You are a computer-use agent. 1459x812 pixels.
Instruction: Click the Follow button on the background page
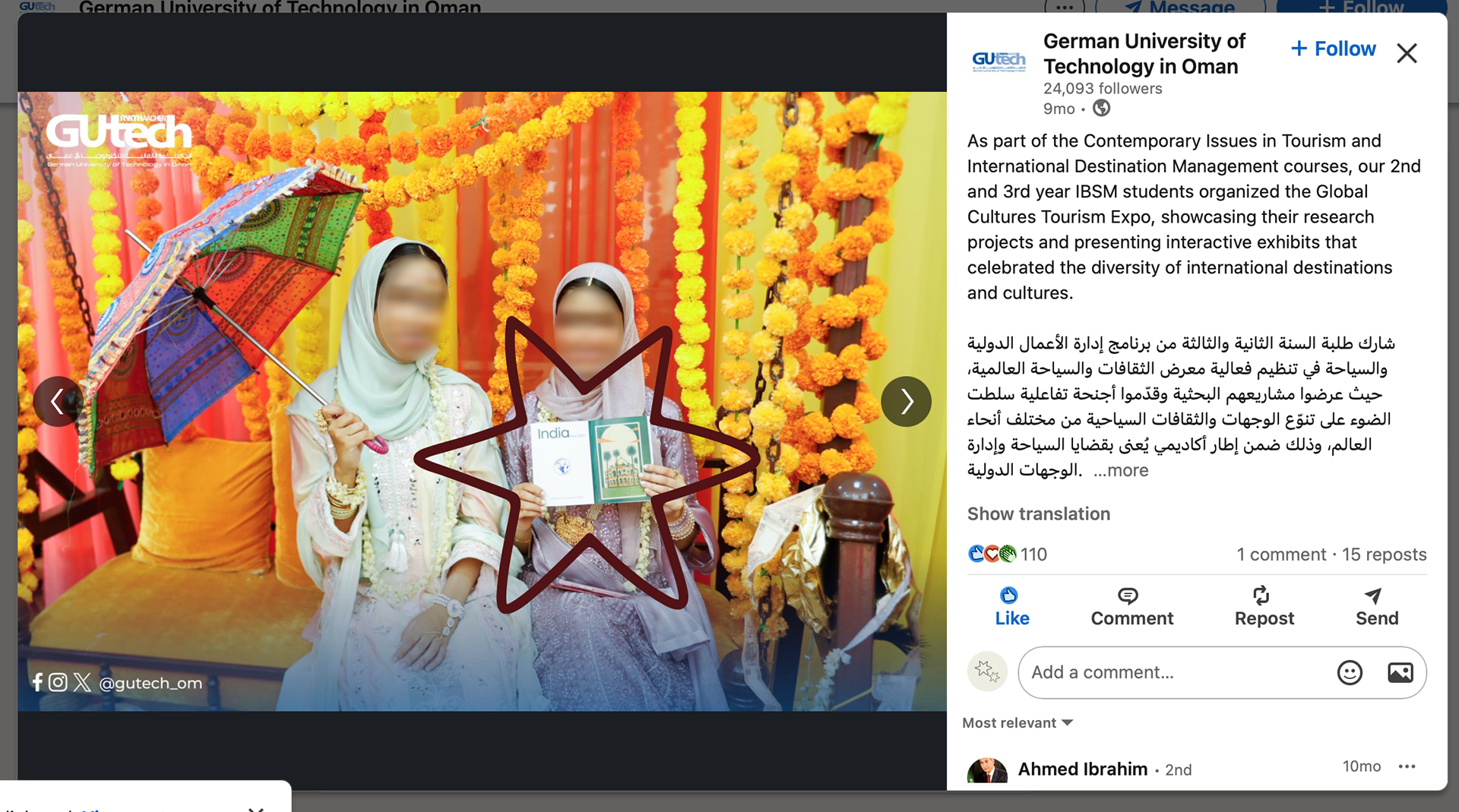tap(1360, 7)
